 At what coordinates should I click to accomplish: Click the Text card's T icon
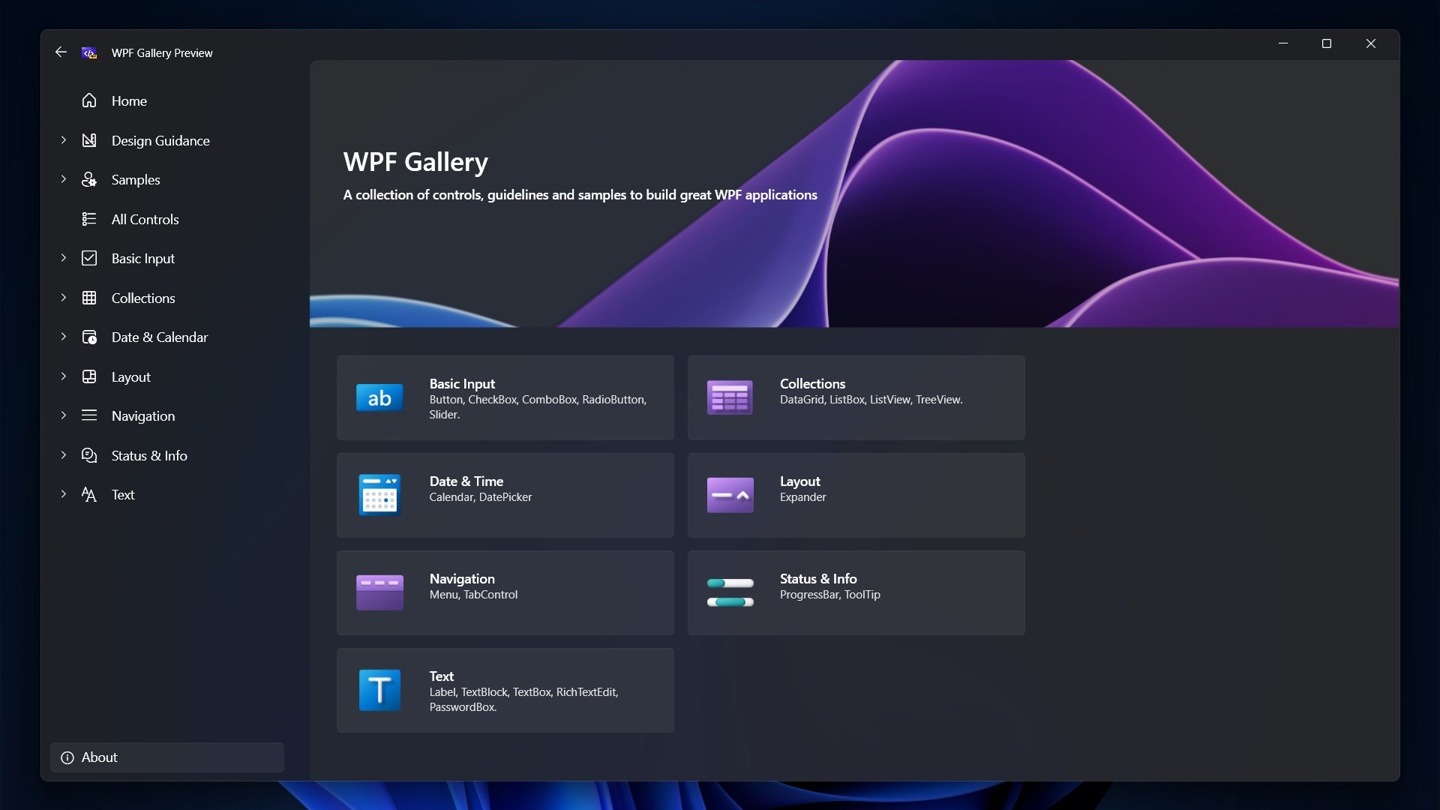(x=379, y=689)
